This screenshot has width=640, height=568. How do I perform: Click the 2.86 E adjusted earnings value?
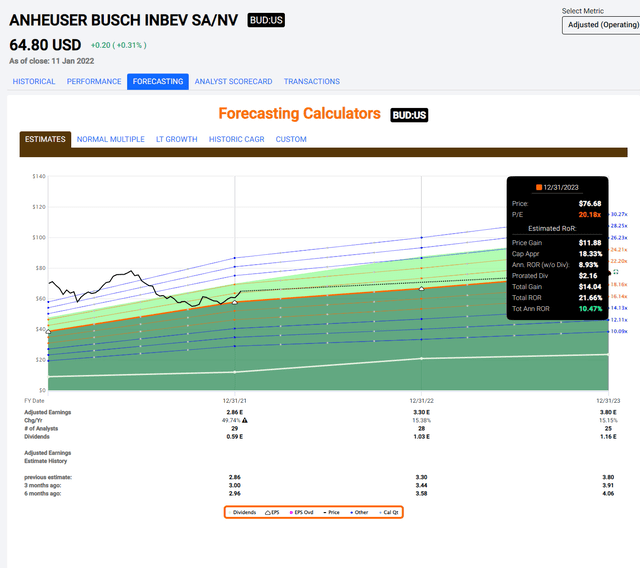click(x=235, y=412)
